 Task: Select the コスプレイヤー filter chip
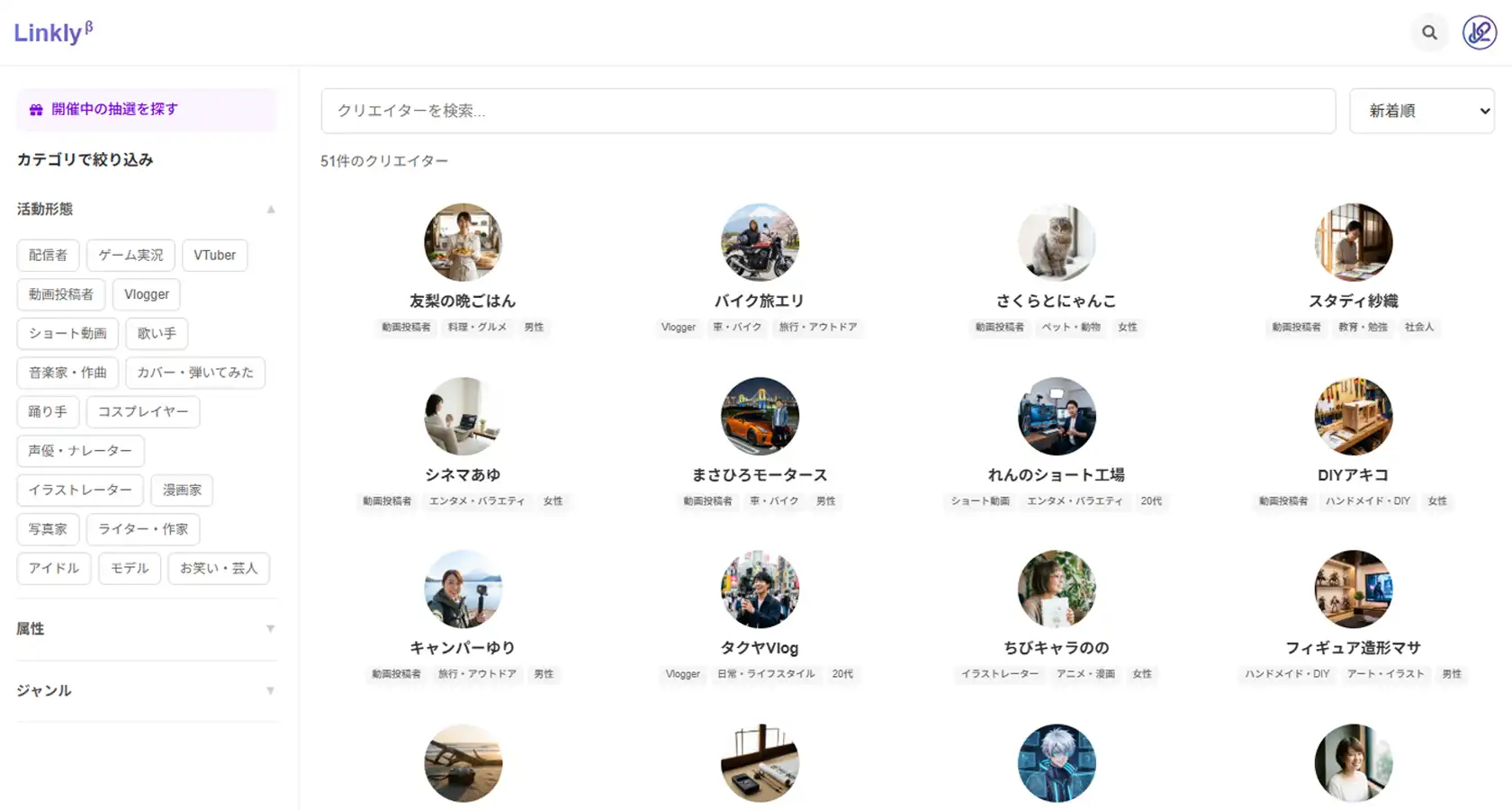[x=143, y=411]
